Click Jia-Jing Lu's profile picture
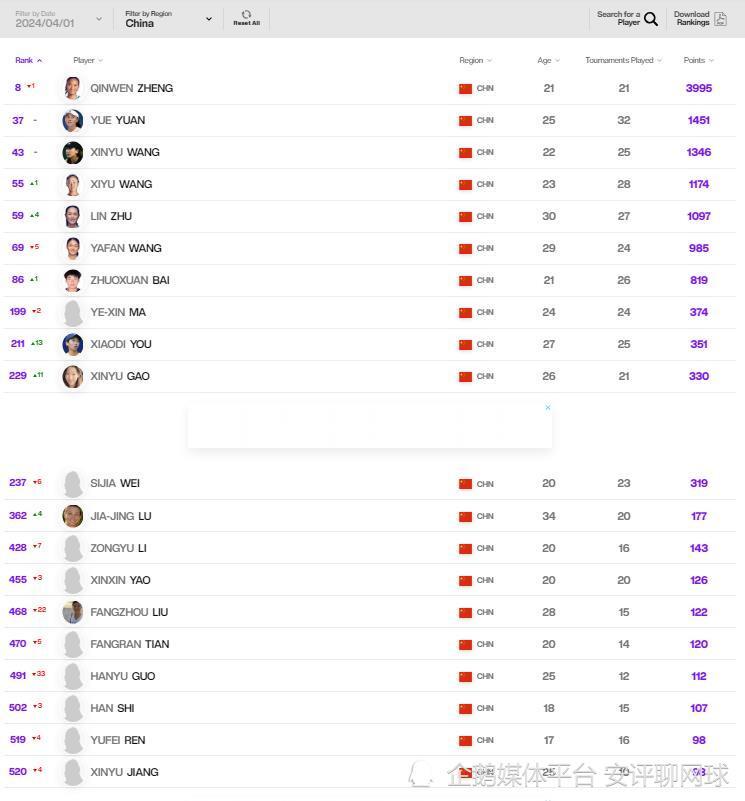The image size is (745, 801). pos(72,516)
